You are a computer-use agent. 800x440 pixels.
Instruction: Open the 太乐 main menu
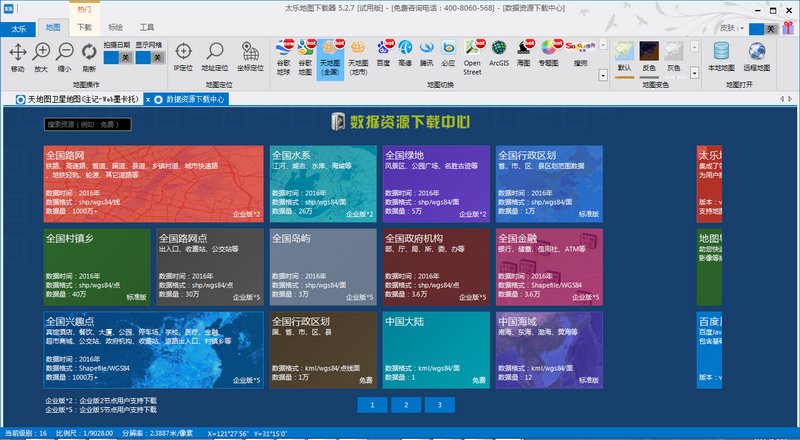coord(18,29)
